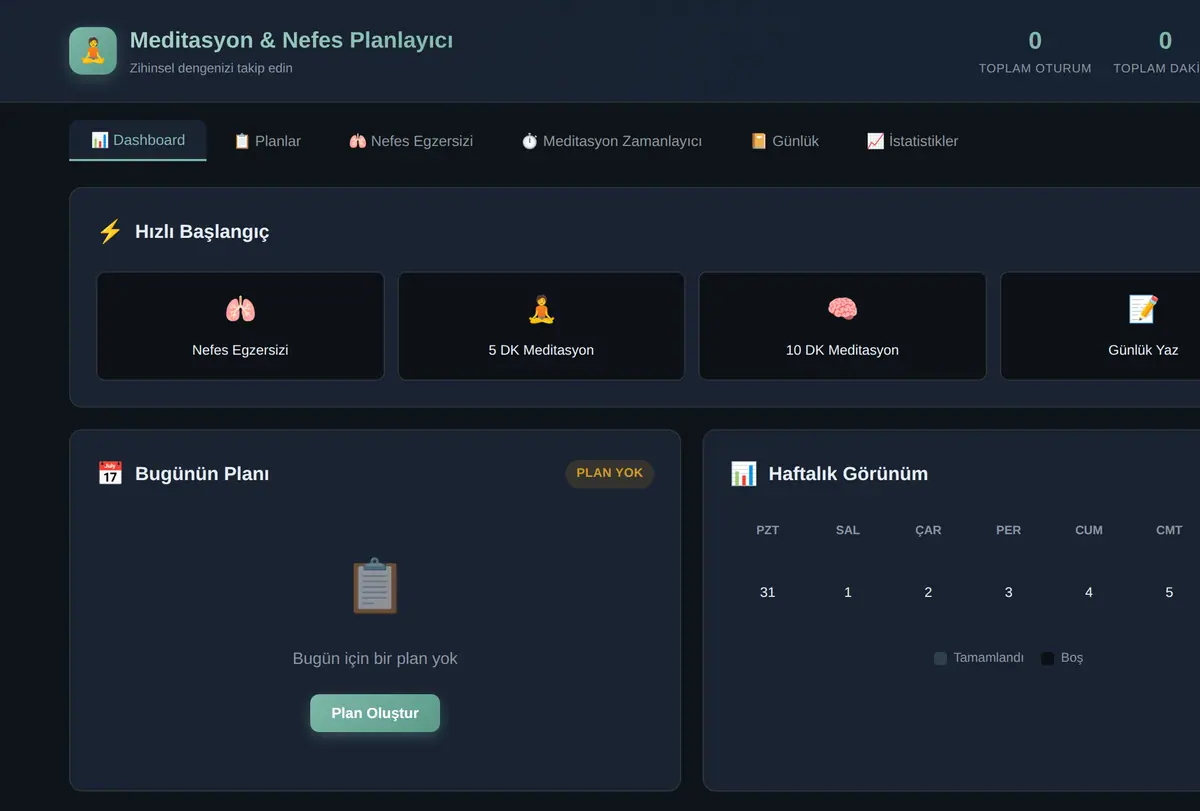Click the Meditasyon & Nefes Planlayıcı title

tap(291, 40)
